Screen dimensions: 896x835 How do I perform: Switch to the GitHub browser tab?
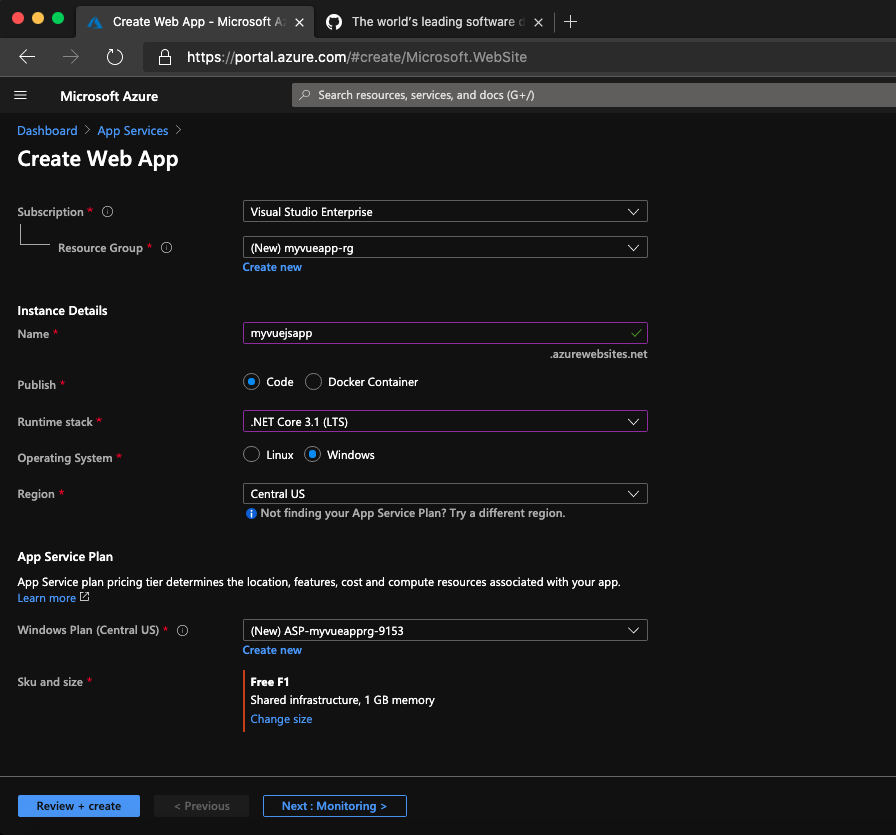pyautogui.click(x=434, y=22)
